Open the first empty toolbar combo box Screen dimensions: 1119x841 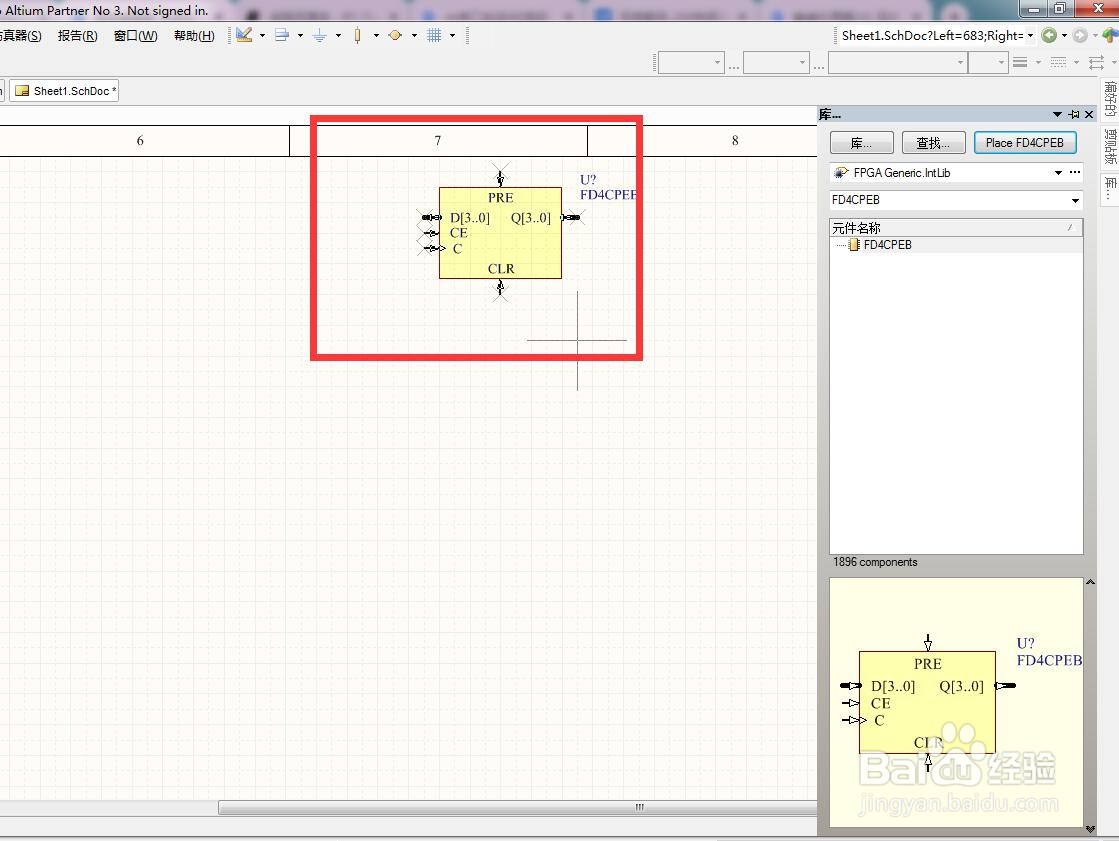717,63
